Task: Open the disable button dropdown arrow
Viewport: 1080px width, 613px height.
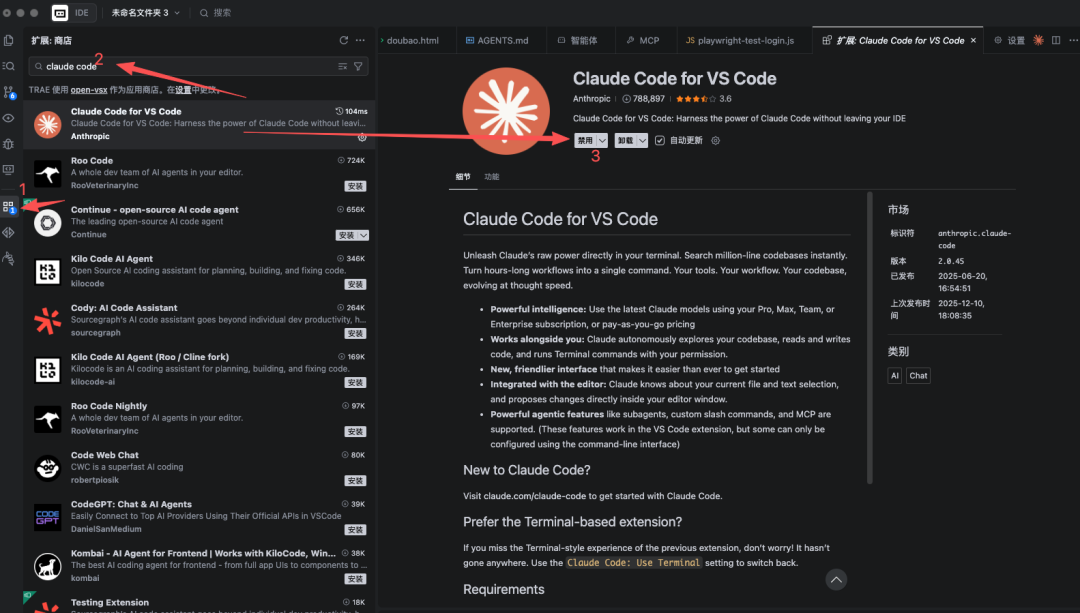Action: pyautogui.click(x=603, y=141)
